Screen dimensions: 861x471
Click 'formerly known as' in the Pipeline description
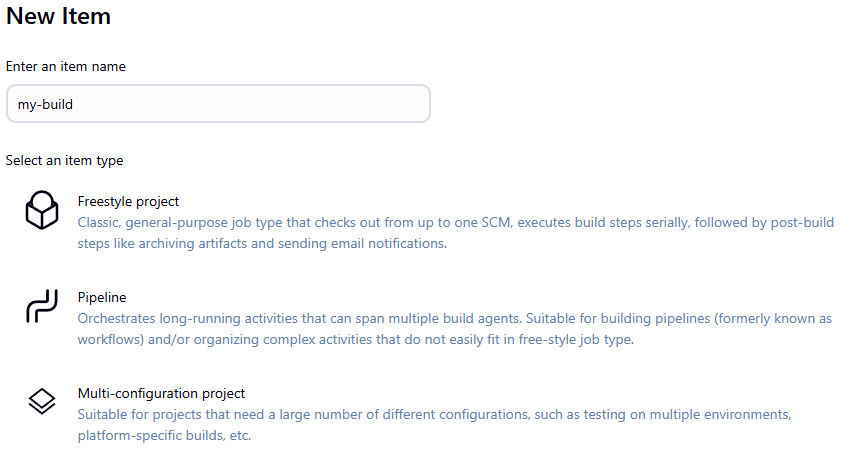tap(776, 318)
